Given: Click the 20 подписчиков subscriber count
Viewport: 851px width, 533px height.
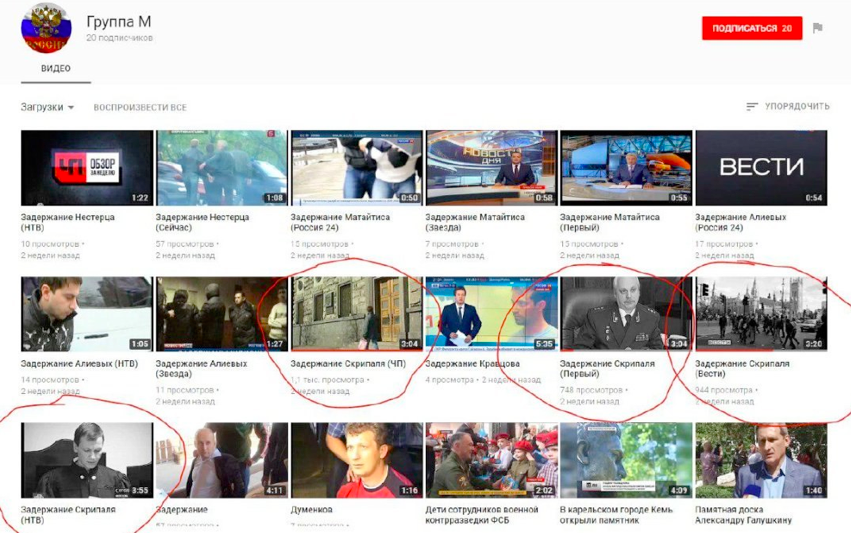Looking at the screenshot, I should point(119,38).
